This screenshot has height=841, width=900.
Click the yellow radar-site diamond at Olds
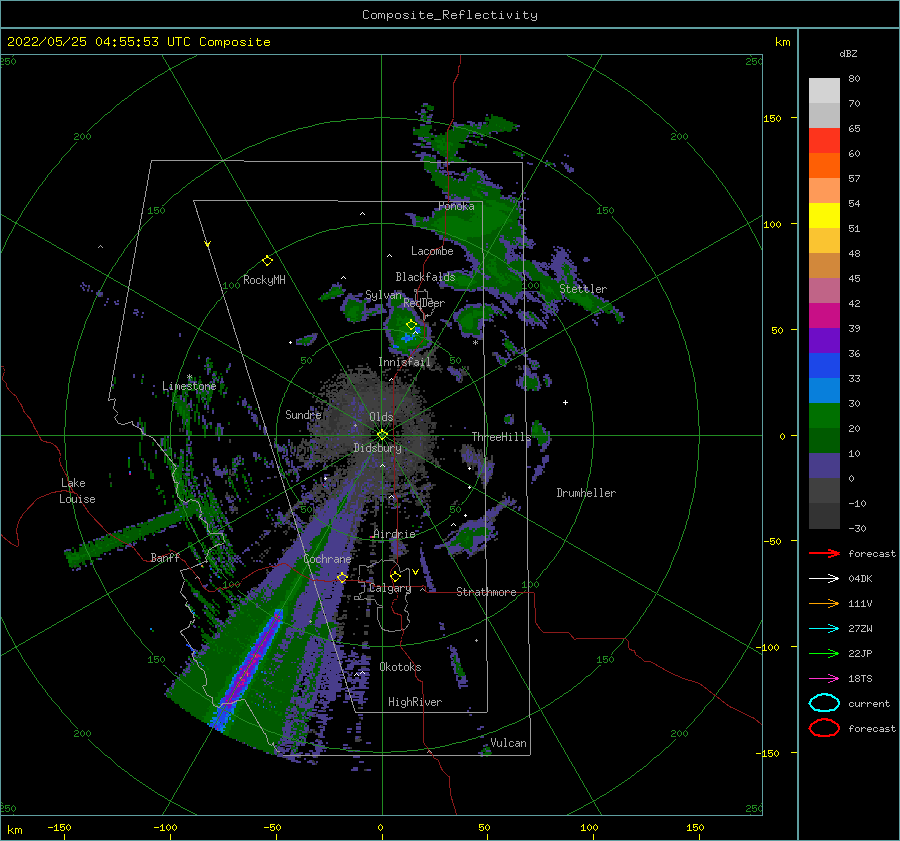tap(382, 435)
